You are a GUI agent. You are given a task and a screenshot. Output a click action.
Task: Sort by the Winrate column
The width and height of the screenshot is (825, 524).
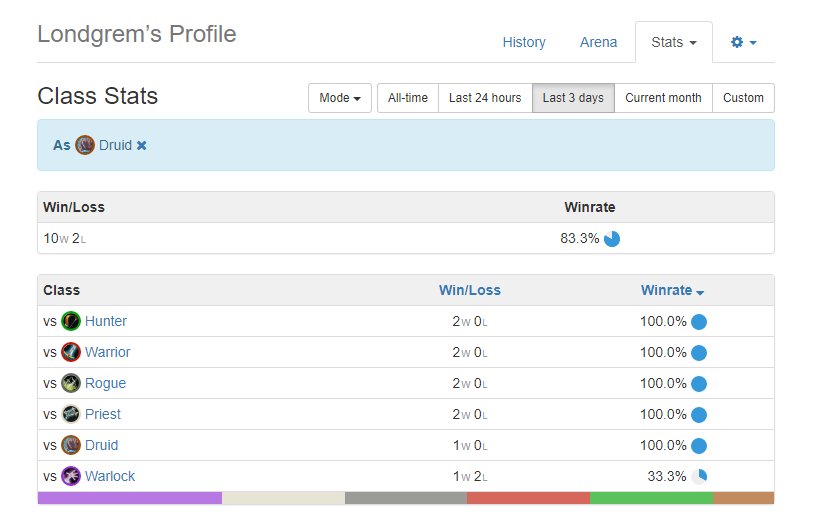click(x=672, y=290)
